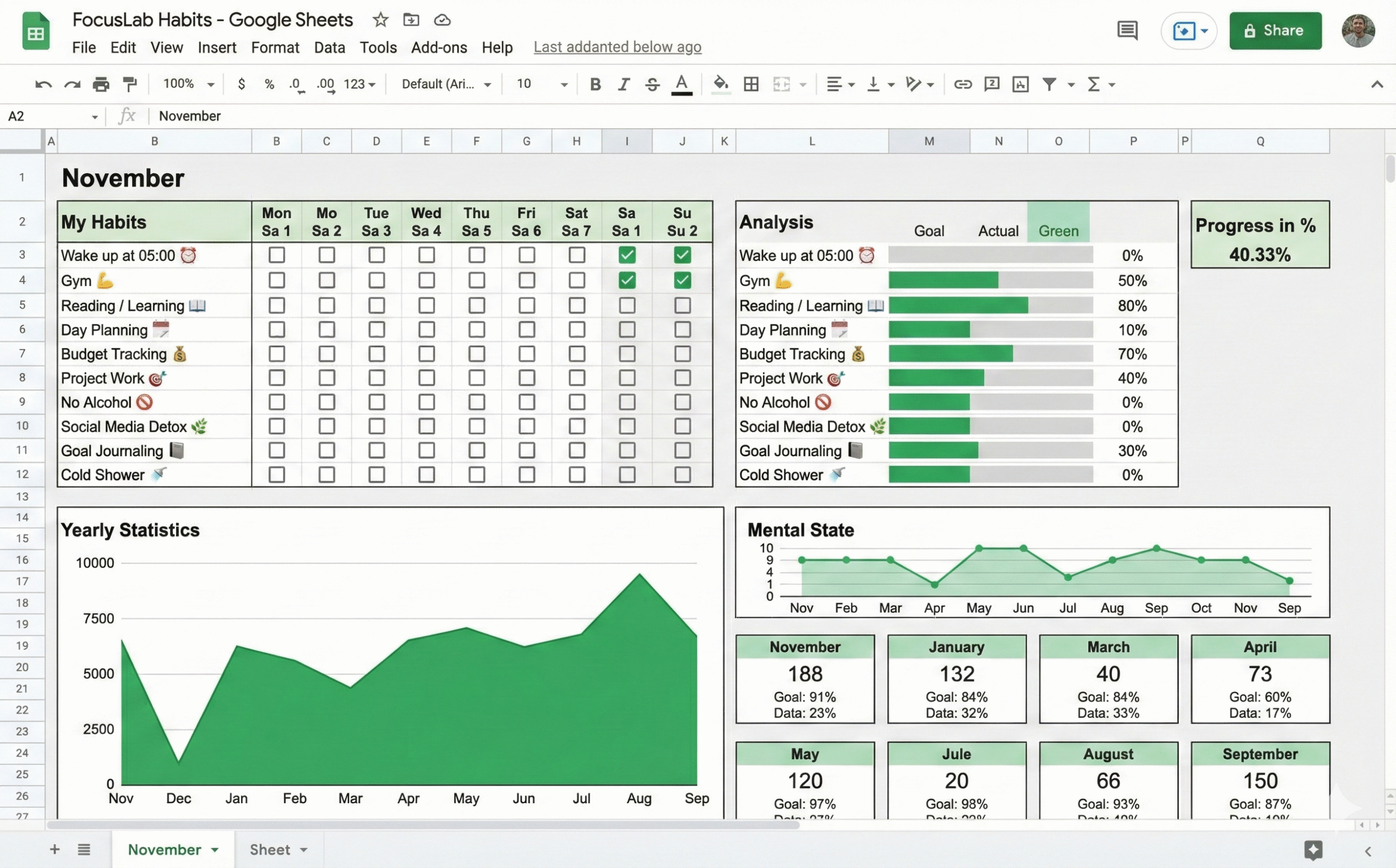This screenshot has height=868, width=1396.
Task: Open the fill color picker
Action: click(x=721, y=85)
